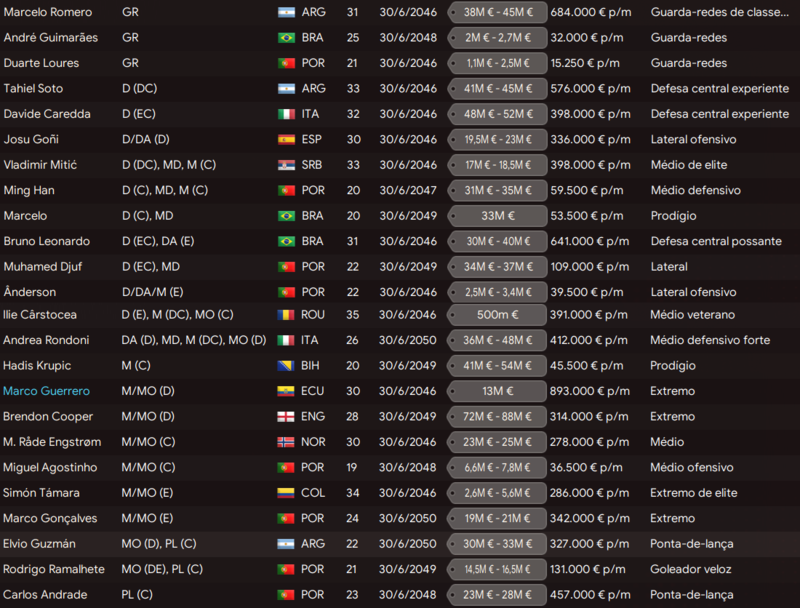Open player Marcelo Romero
This screenshot has height=608, width=800.
coord(48,12)
